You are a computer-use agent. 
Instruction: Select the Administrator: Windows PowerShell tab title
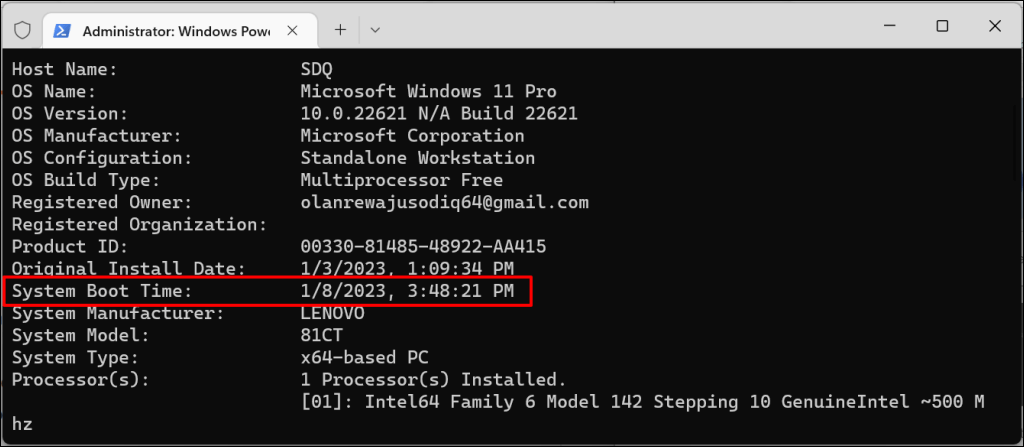click(x=176, y=30)
